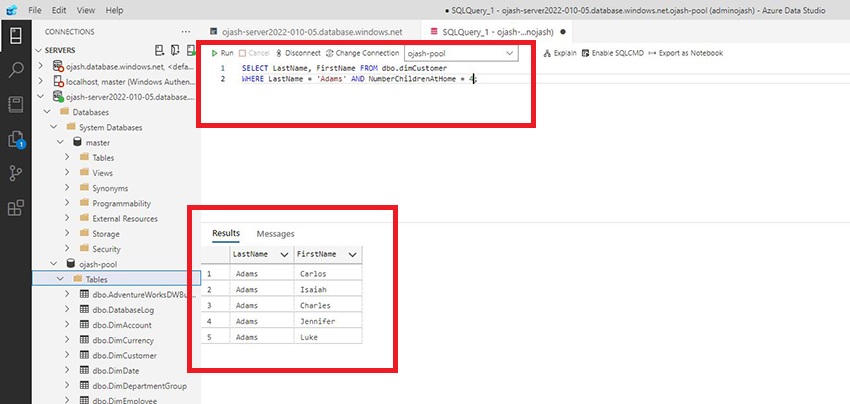Toggle Enable SQLCMD mode
This screenshot has width=850, height=404.
tap(612, 53)
